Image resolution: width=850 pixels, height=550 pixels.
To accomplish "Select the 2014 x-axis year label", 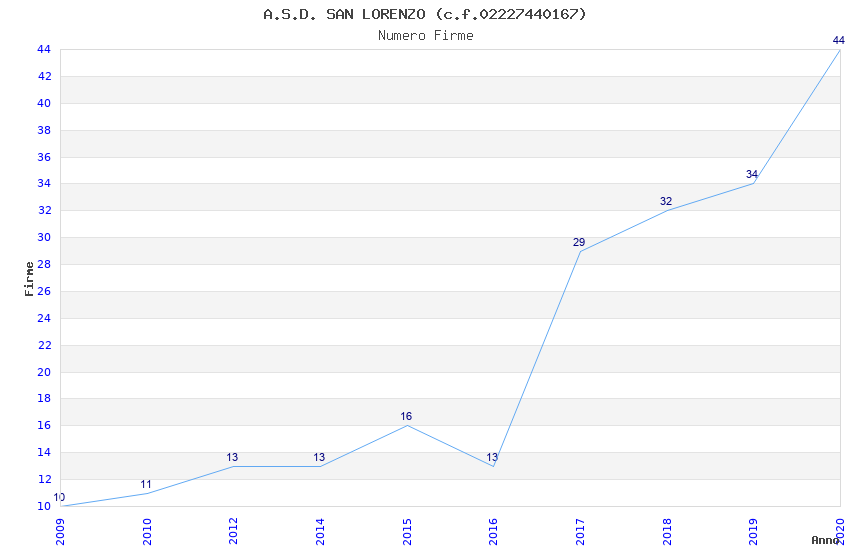I will (320, 532).
